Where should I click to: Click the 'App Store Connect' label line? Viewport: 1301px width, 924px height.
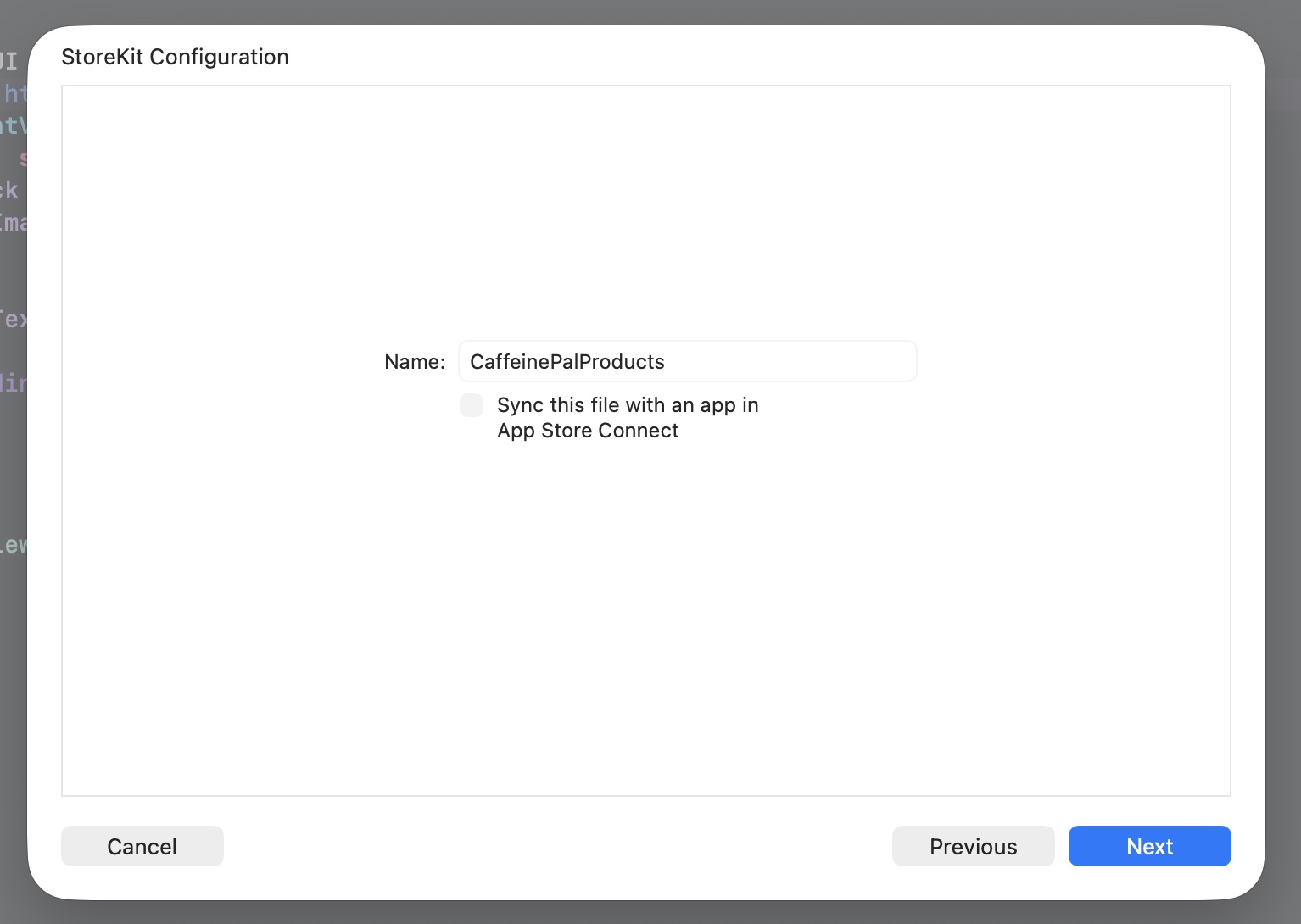click(x=588, y=431)
